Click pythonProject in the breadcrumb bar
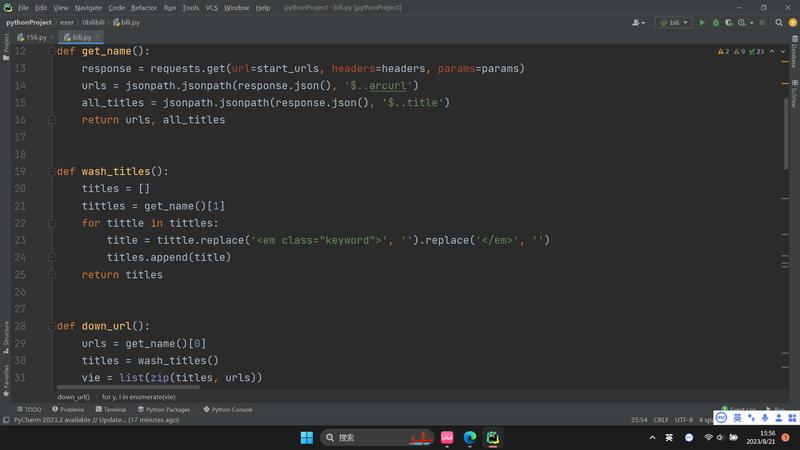Image resolution: width=800 pixels, height=450 pixels. tap(29, 22)
